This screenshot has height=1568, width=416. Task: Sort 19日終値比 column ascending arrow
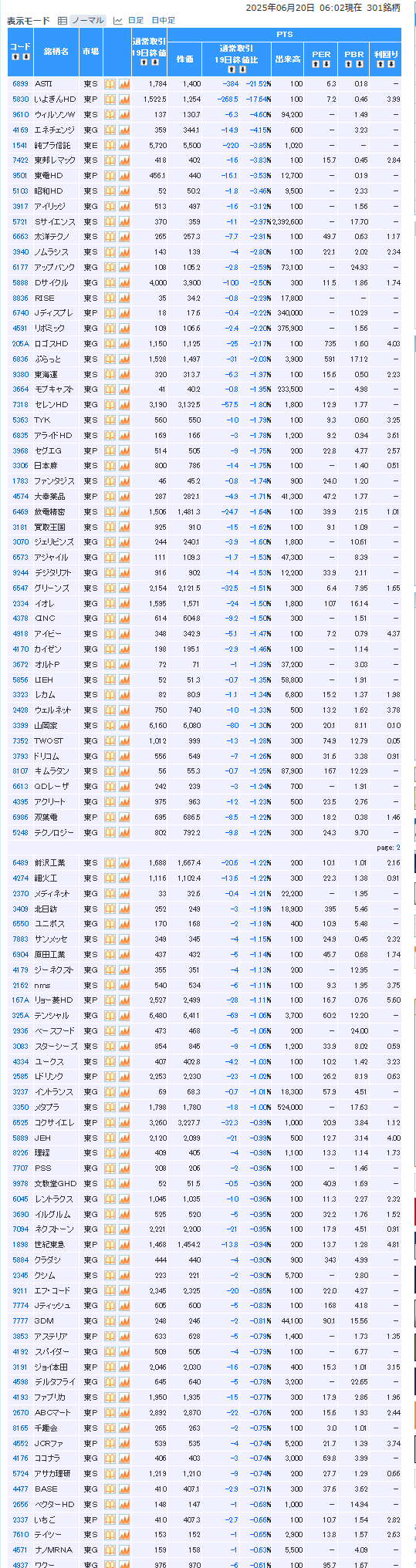(x=231, y=69)
